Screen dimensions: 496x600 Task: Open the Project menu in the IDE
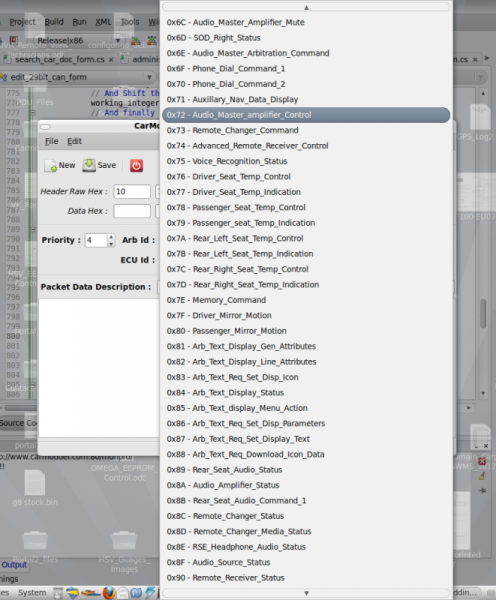coord(22,22)
